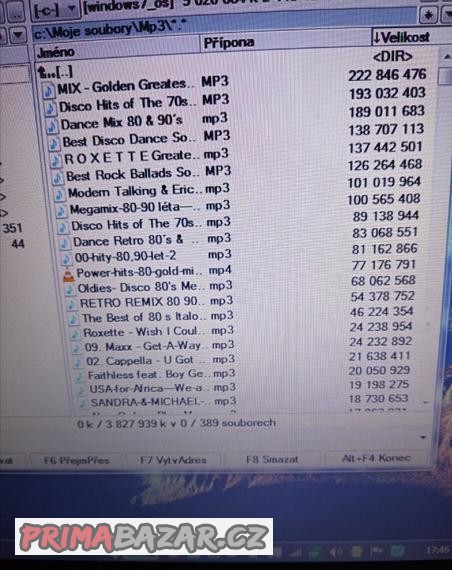The width and height of the screenshot is (452, 570).
Task: Click the F7 VytvAdres button
Action: pos(173,460)
